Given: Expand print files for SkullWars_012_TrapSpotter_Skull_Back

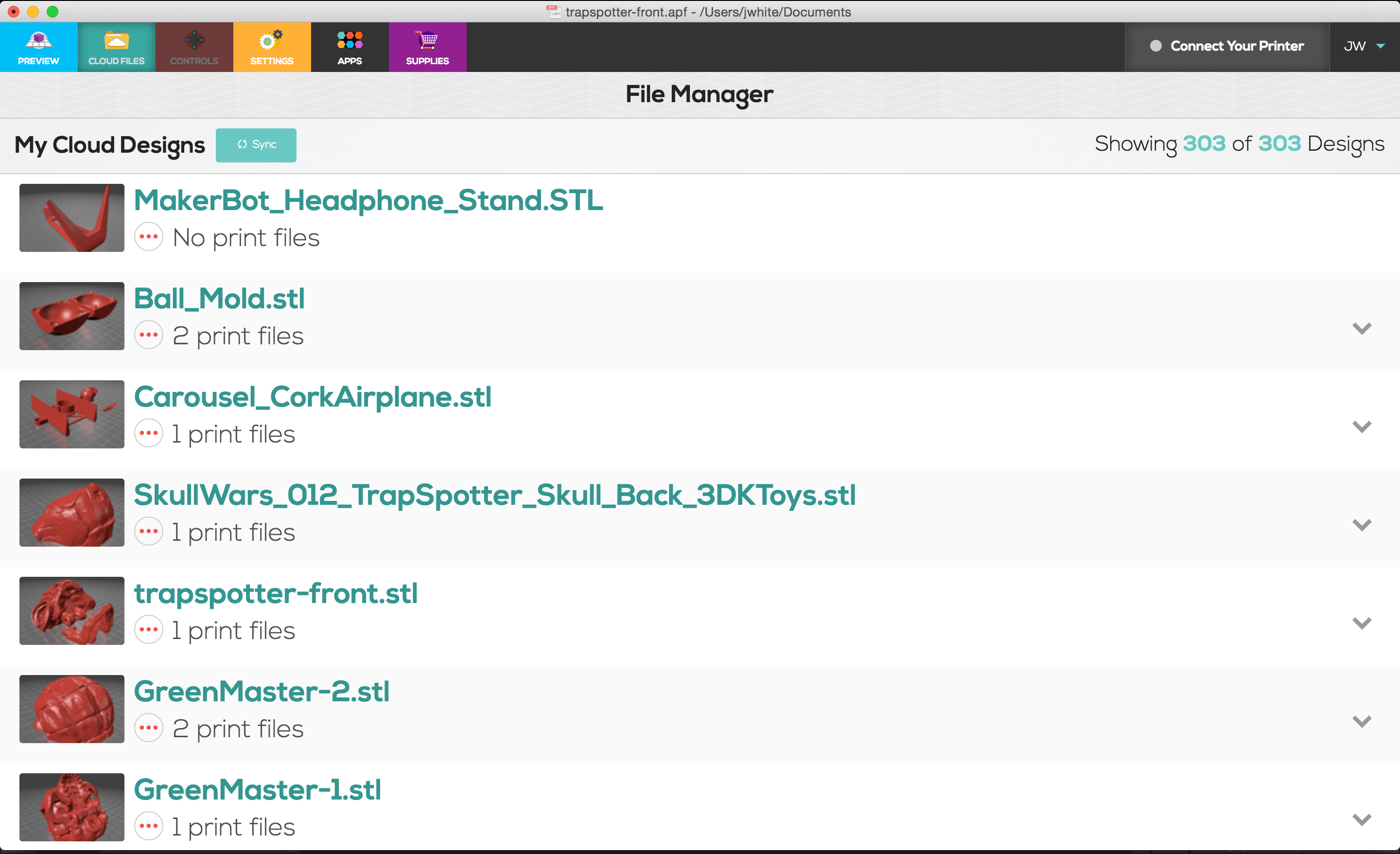Looking at the screenshot, I should 1362,525.
